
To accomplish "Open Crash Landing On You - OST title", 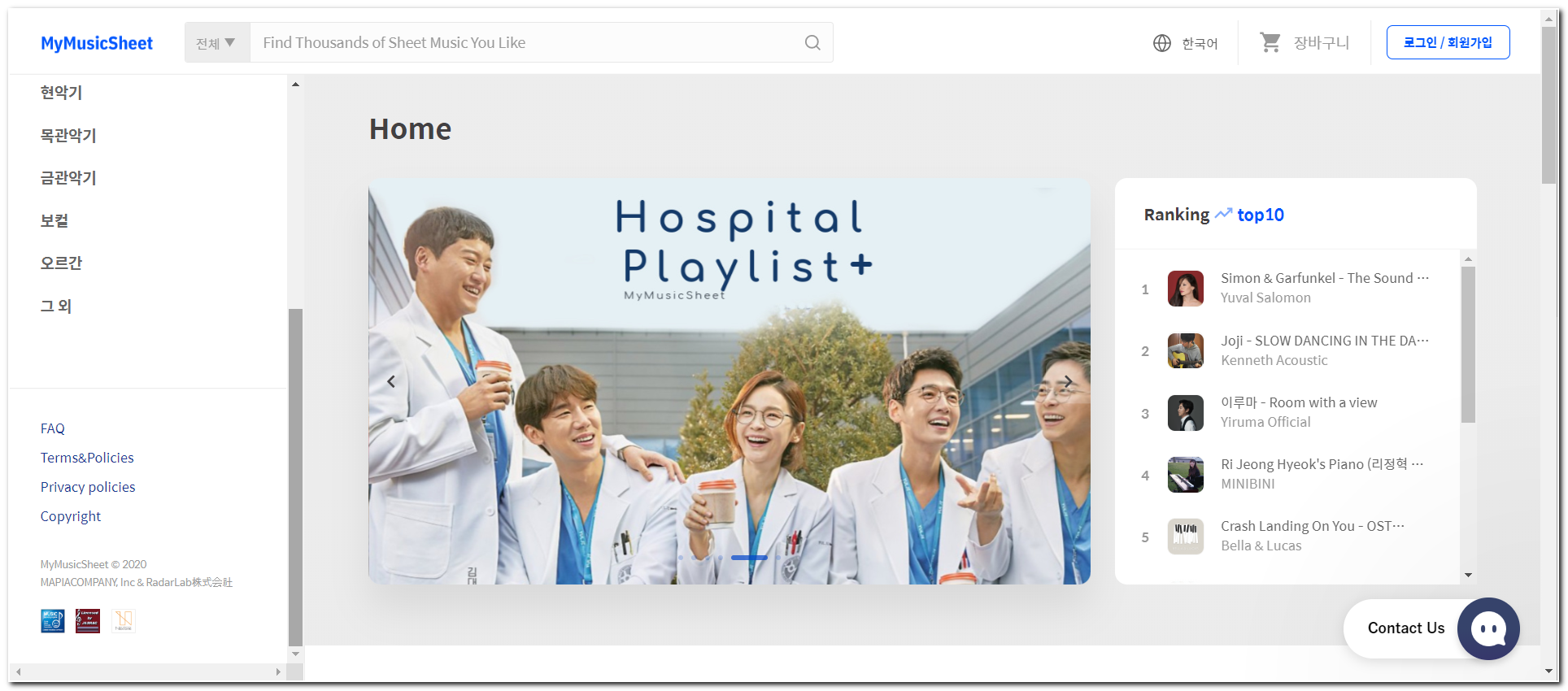I will click(1313, 526).
